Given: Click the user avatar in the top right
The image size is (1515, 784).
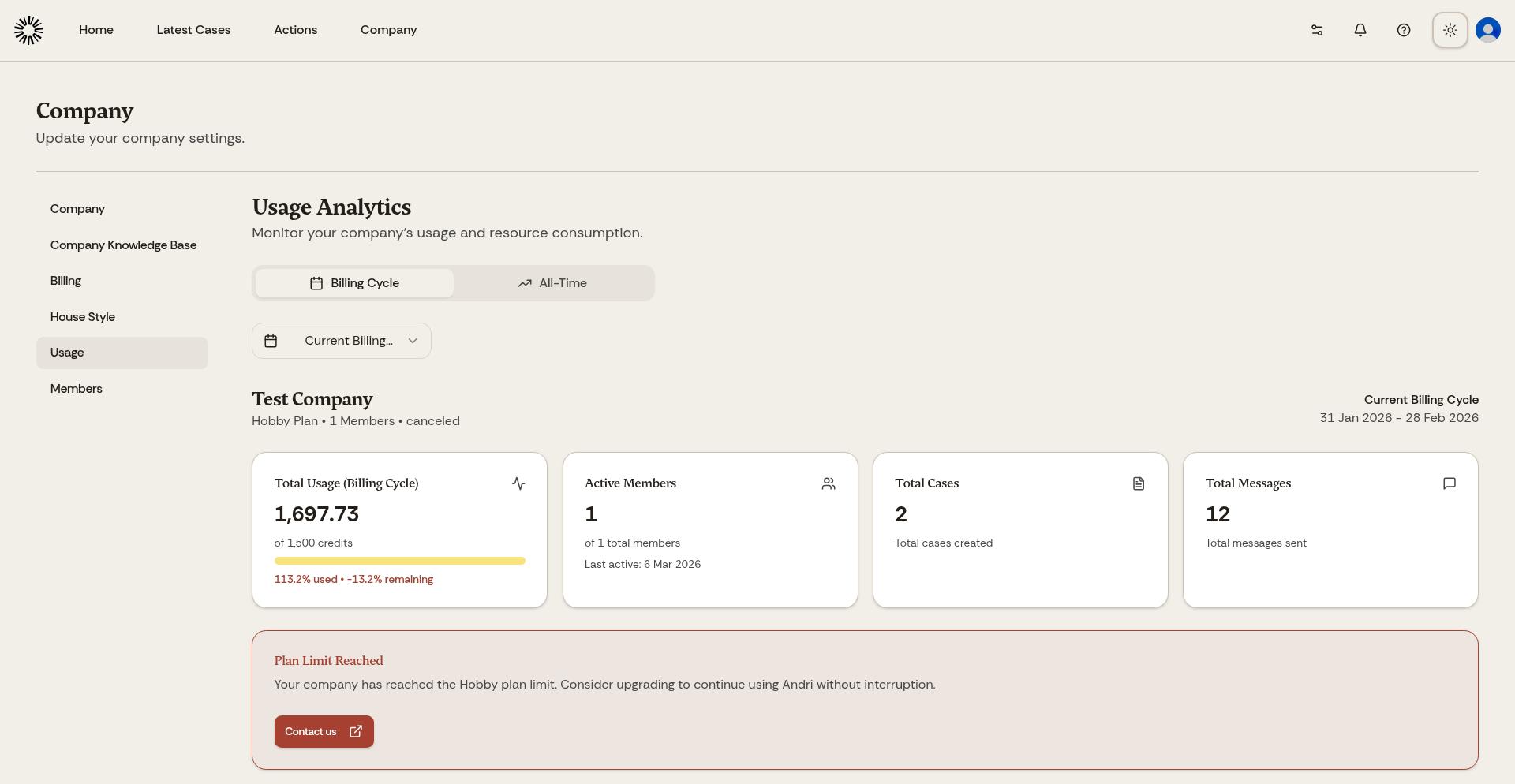Looking at the screenshot, I should click(1487, 29).
